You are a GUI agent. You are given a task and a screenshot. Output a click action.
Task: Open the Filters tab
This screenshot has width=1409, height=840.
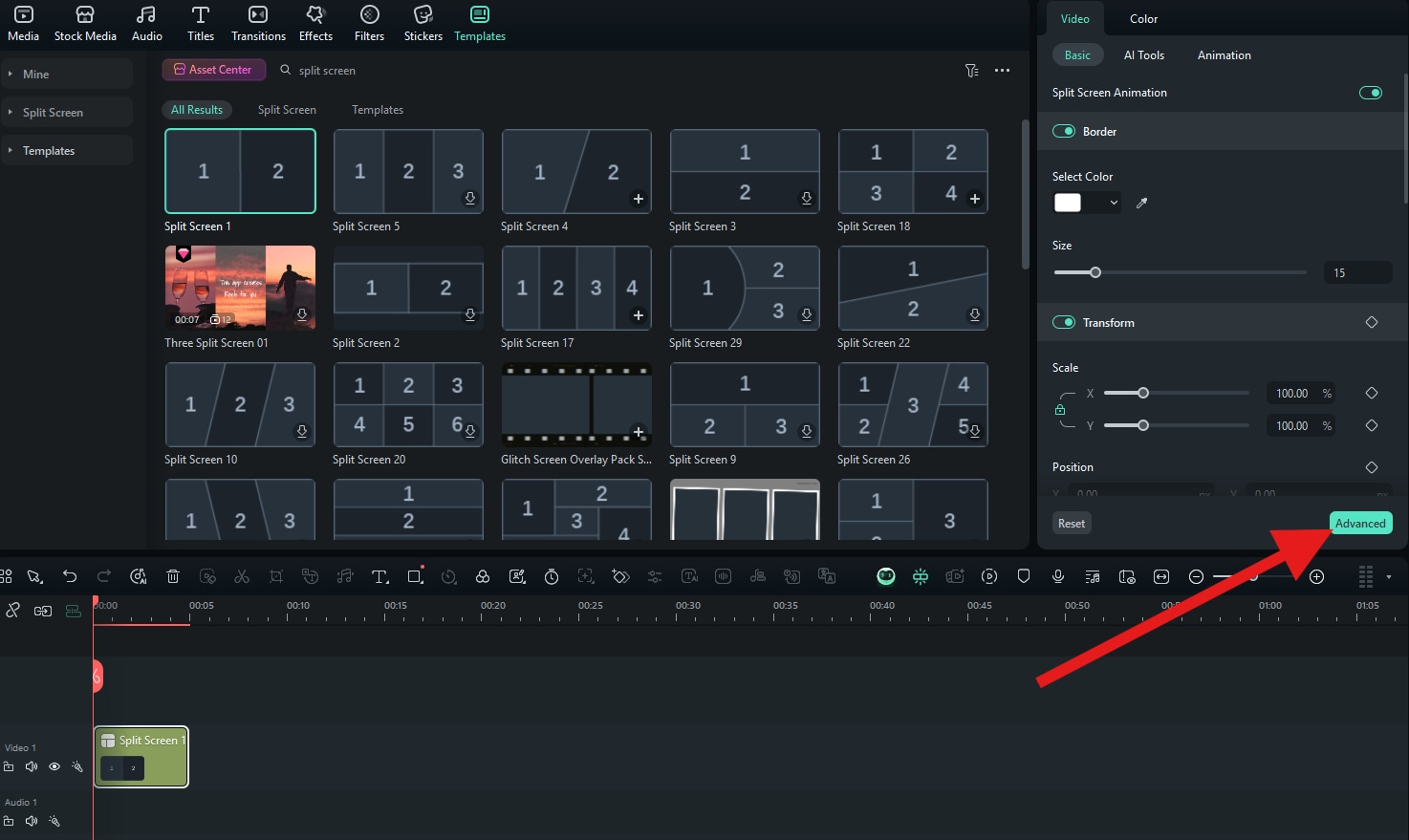(369, 23)
